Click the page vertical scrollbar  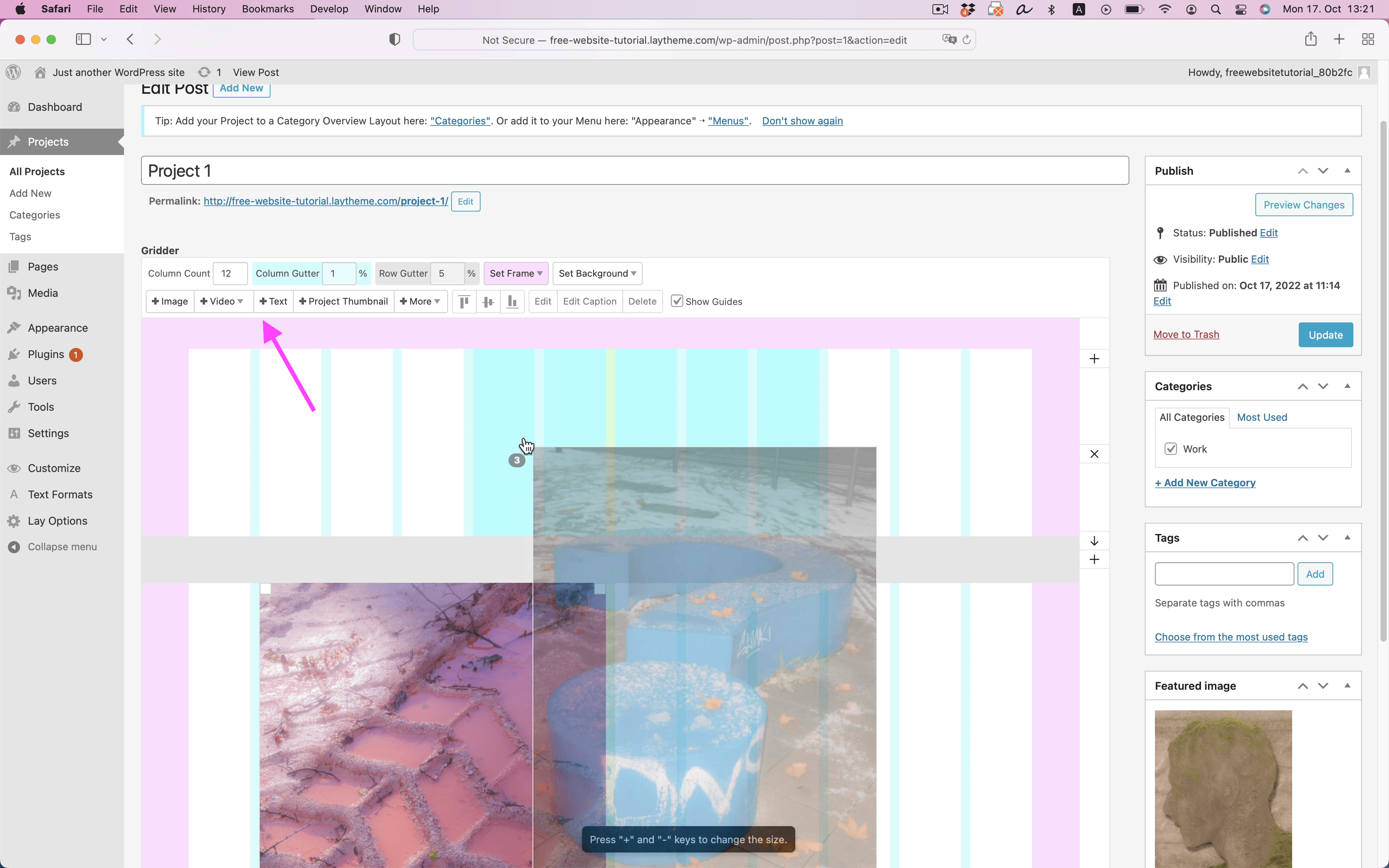point(1383,381)
